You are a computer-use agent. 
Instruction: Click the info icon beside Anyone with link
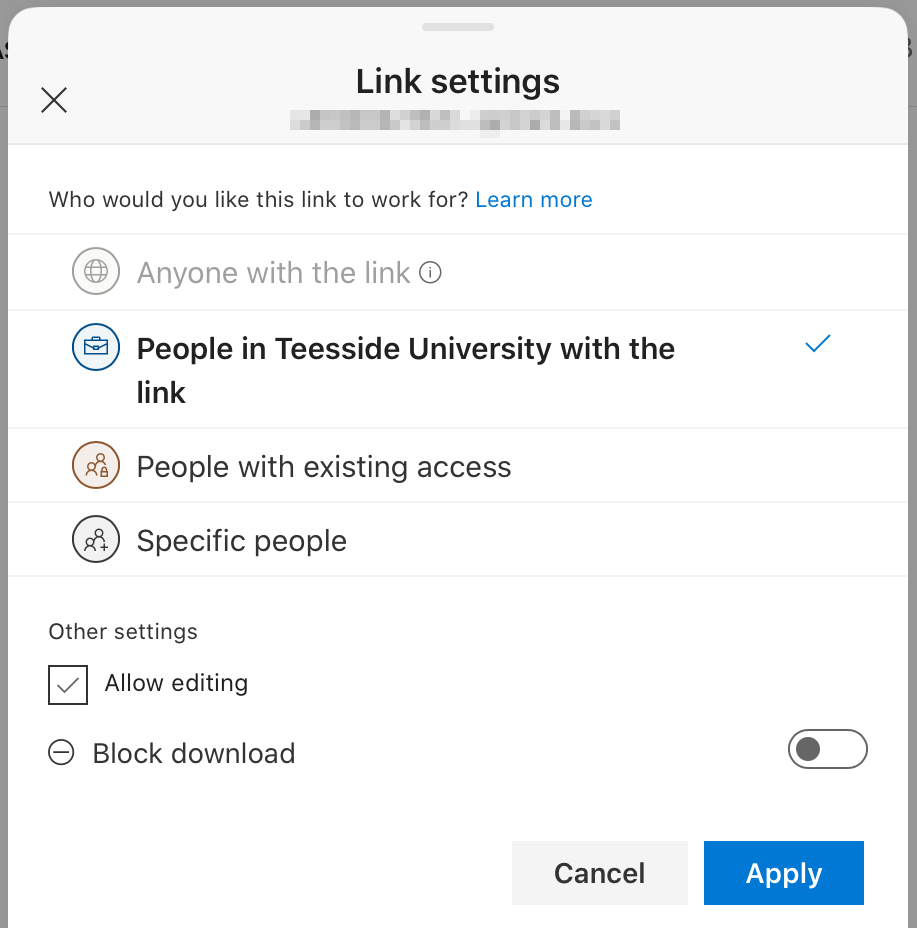point(430,272)
